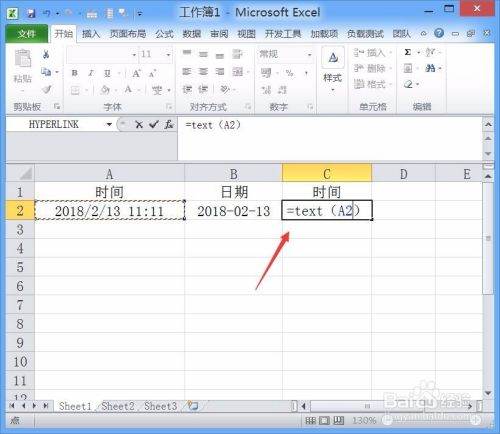The image size is (500, 434).
Task: Click the AutoSum sigma icon
Action: point(407,52)
